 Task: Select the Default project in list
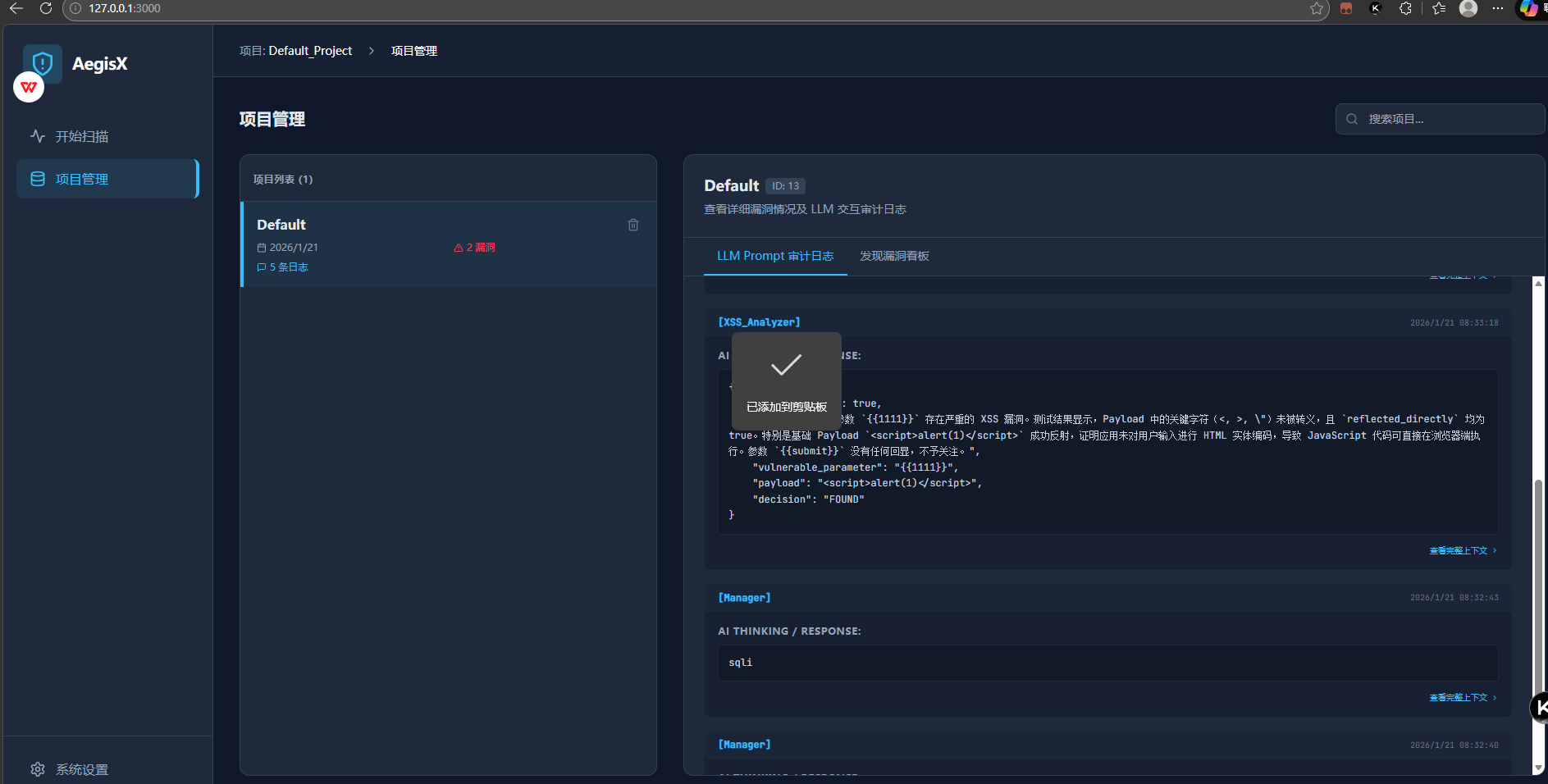449,244
